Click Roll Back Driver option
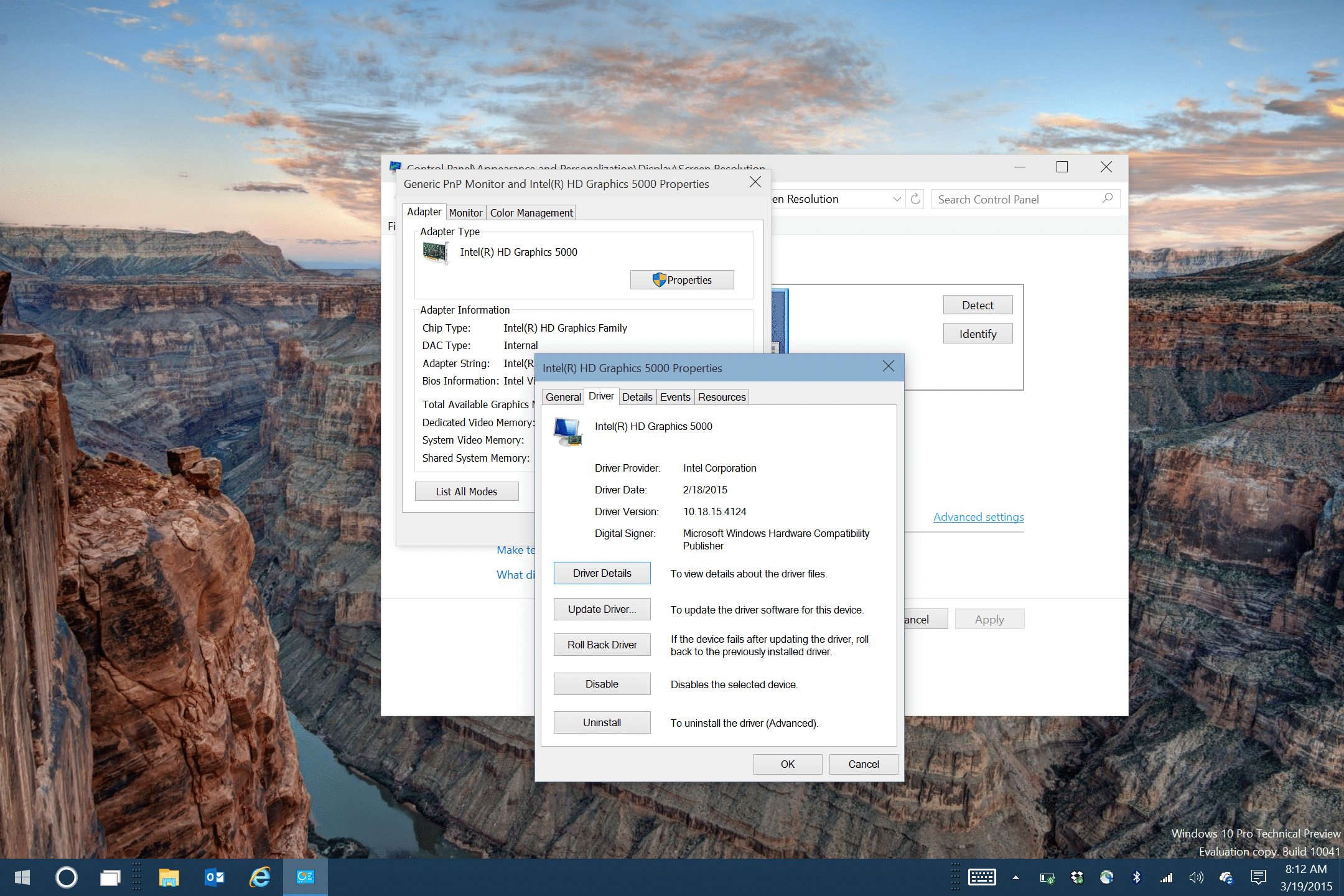Viewport: 1344px width, 896px height. pyautogui.click(x=600, y=645)
